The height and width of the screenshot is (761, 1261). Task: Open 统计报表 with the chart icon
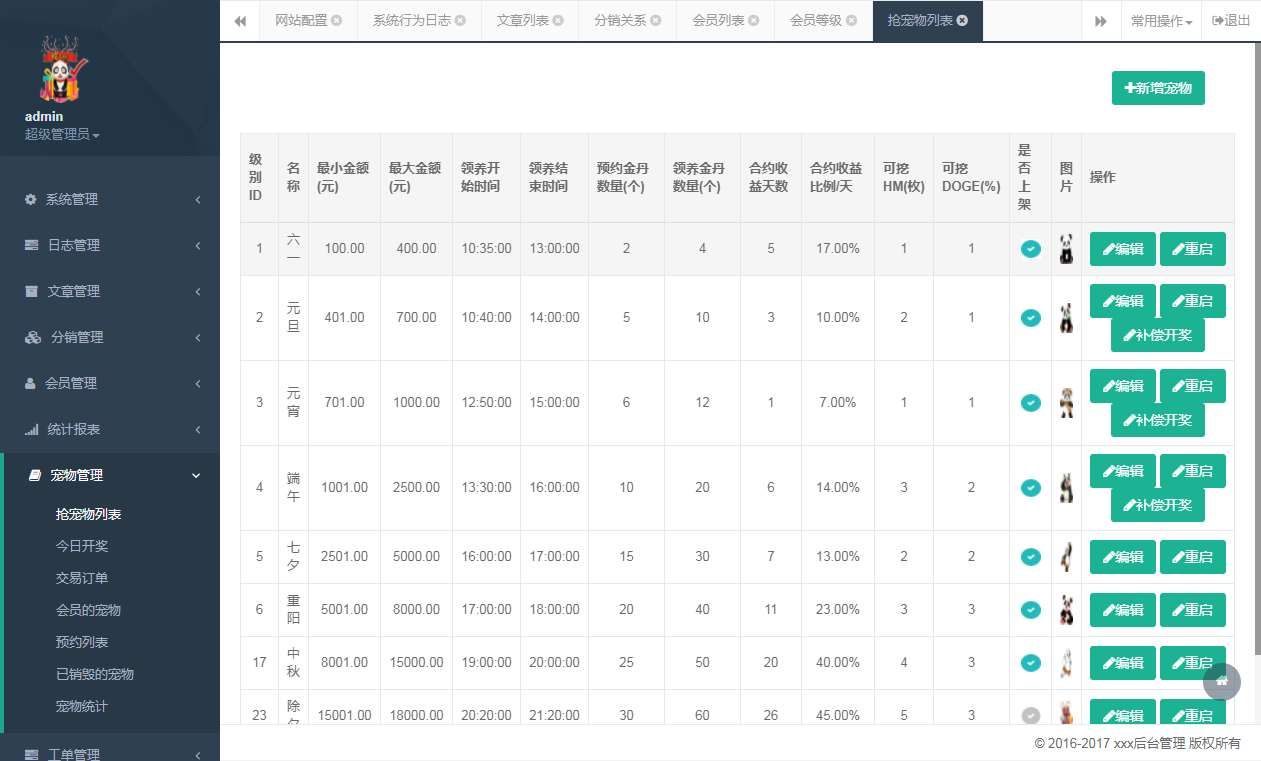[31, 429]
